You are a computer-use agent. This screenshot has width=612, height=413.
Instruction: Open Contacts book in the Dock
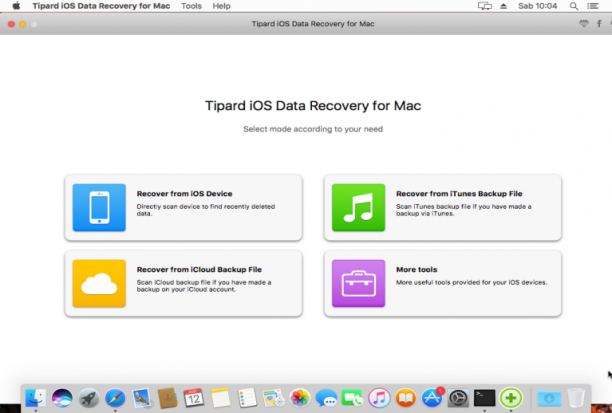(168, 398)
